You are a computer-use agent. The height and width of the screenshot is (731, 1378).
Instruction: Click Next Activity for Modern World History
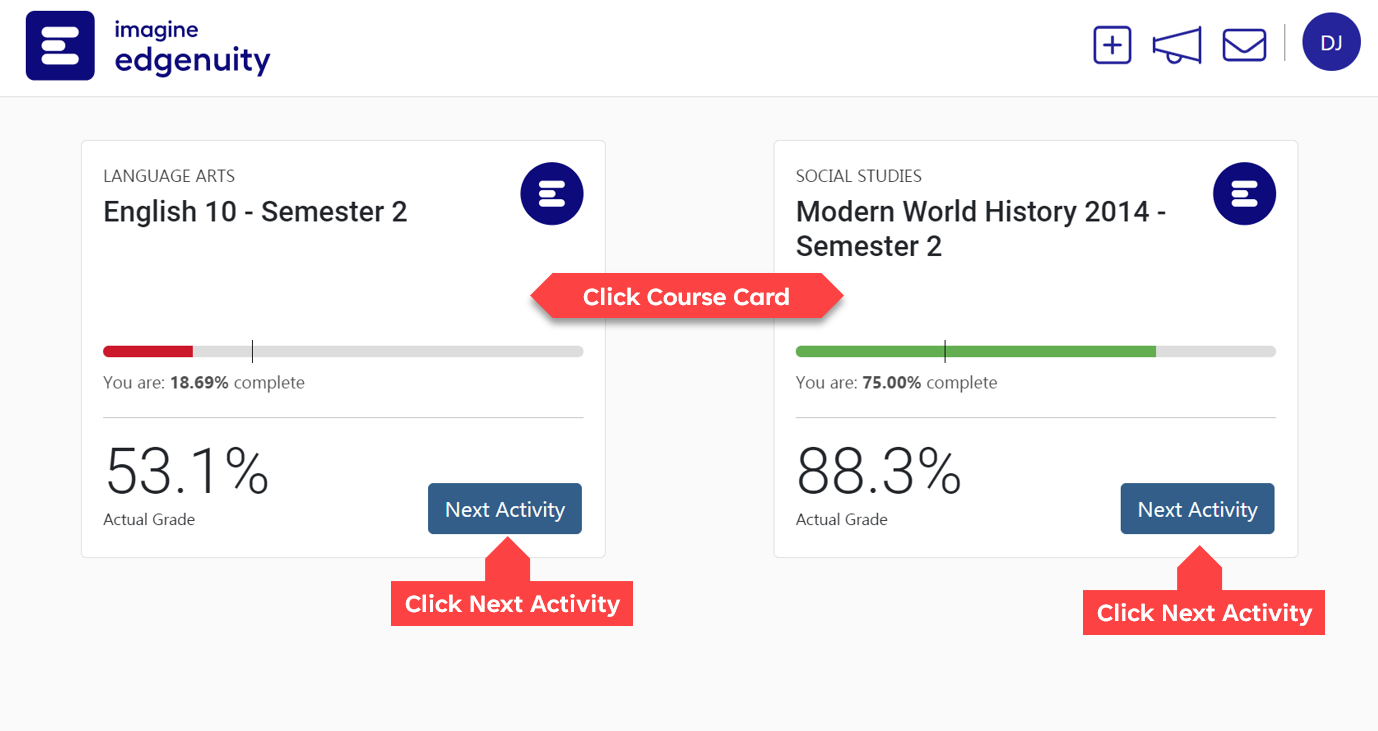coord(1197,509)
